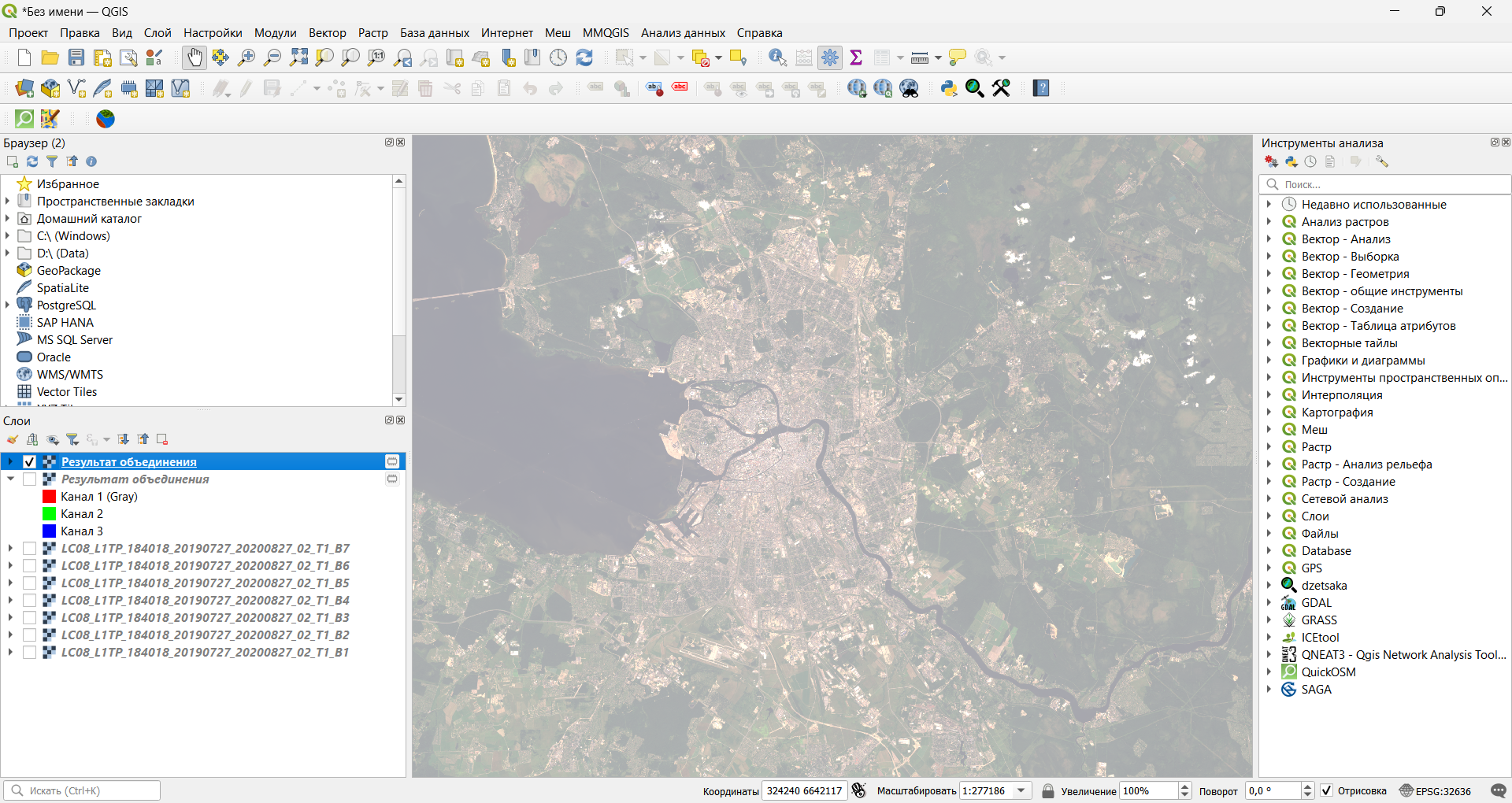1512x803 pixels.
Task: Open the Processing Toolbox gear icon
Action: click(830, 57)
